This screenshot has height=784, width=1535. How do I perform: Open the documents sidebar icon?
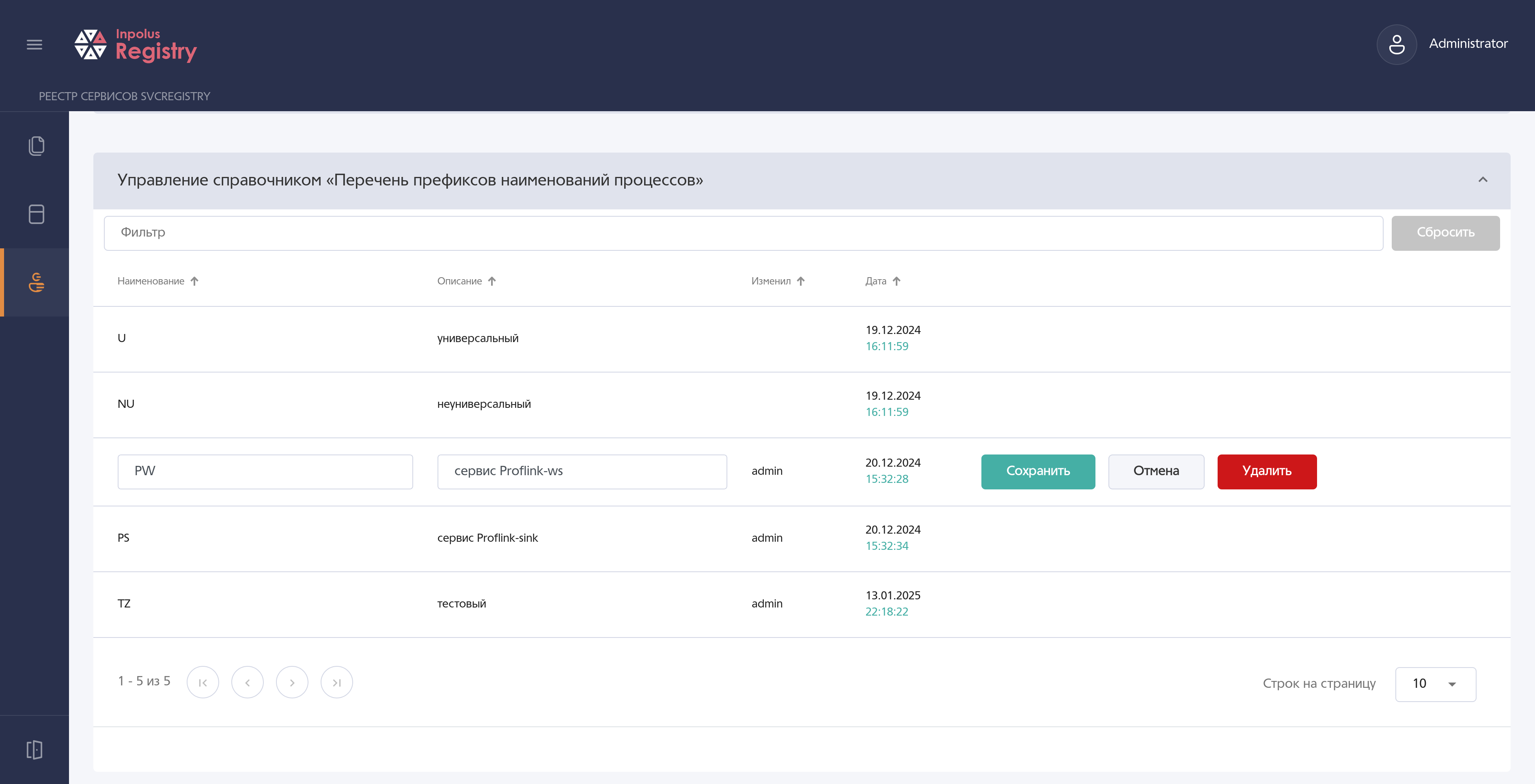(37, 146)
